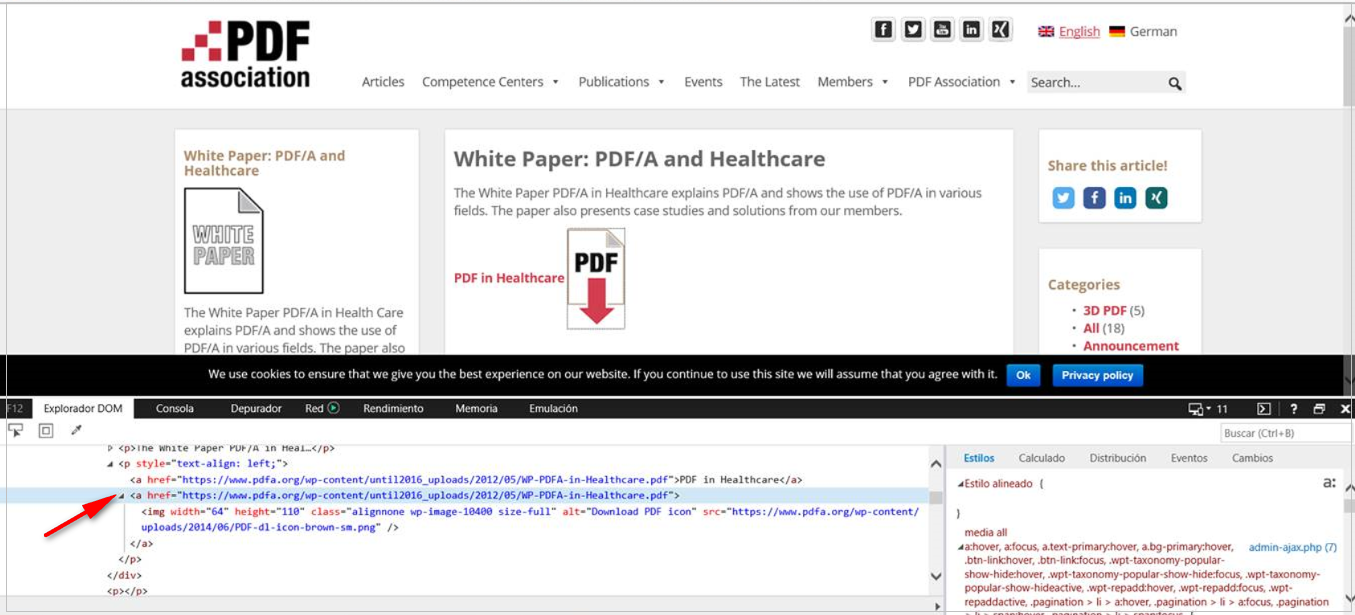Viewport: 1355px width, 615px height.
Task: Switch to the Calculado styles tab
Action: point(1041,458)
